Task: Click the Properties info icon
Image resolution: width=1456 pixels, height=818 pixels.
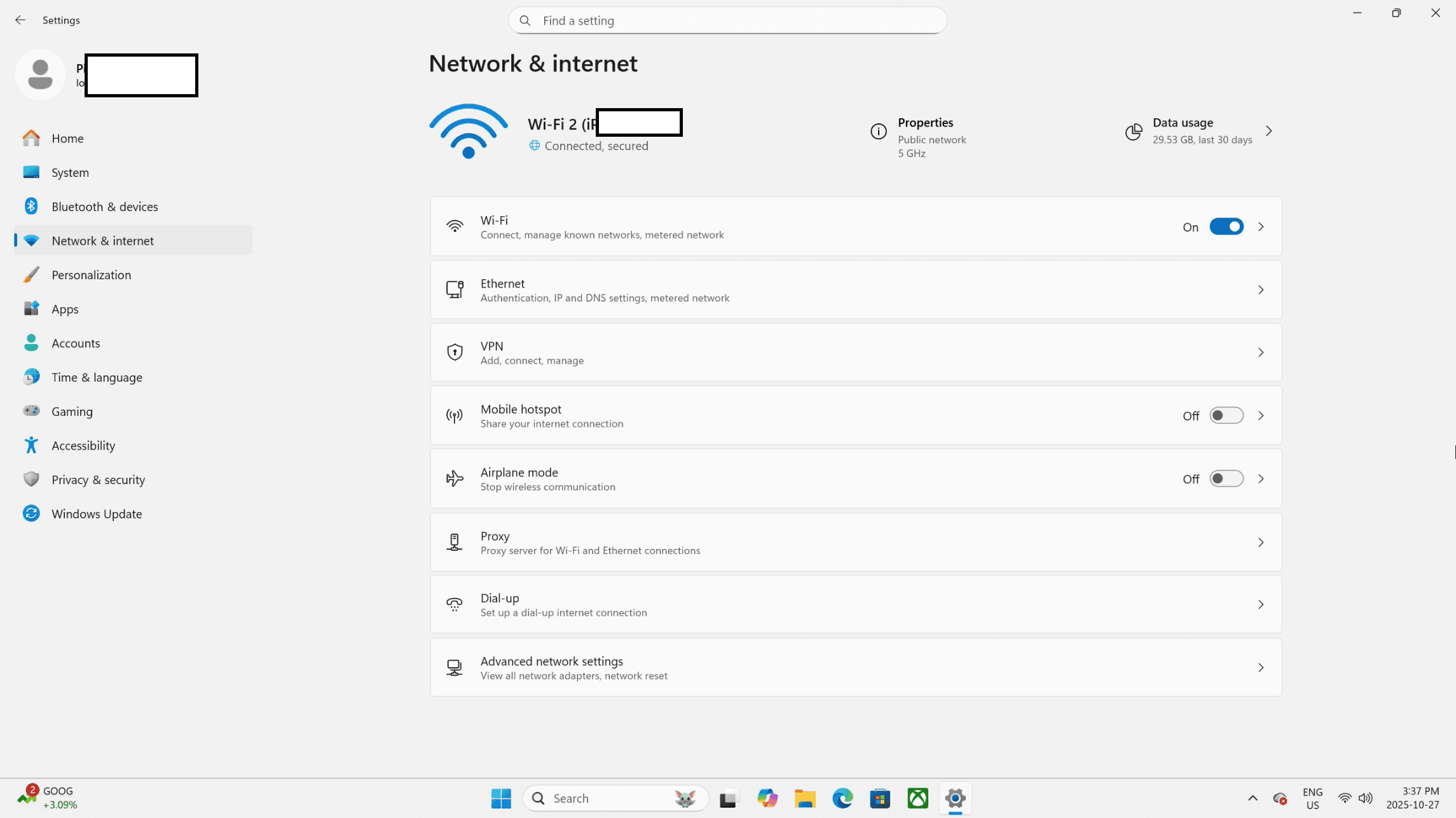Action: (x=878, y=132)
